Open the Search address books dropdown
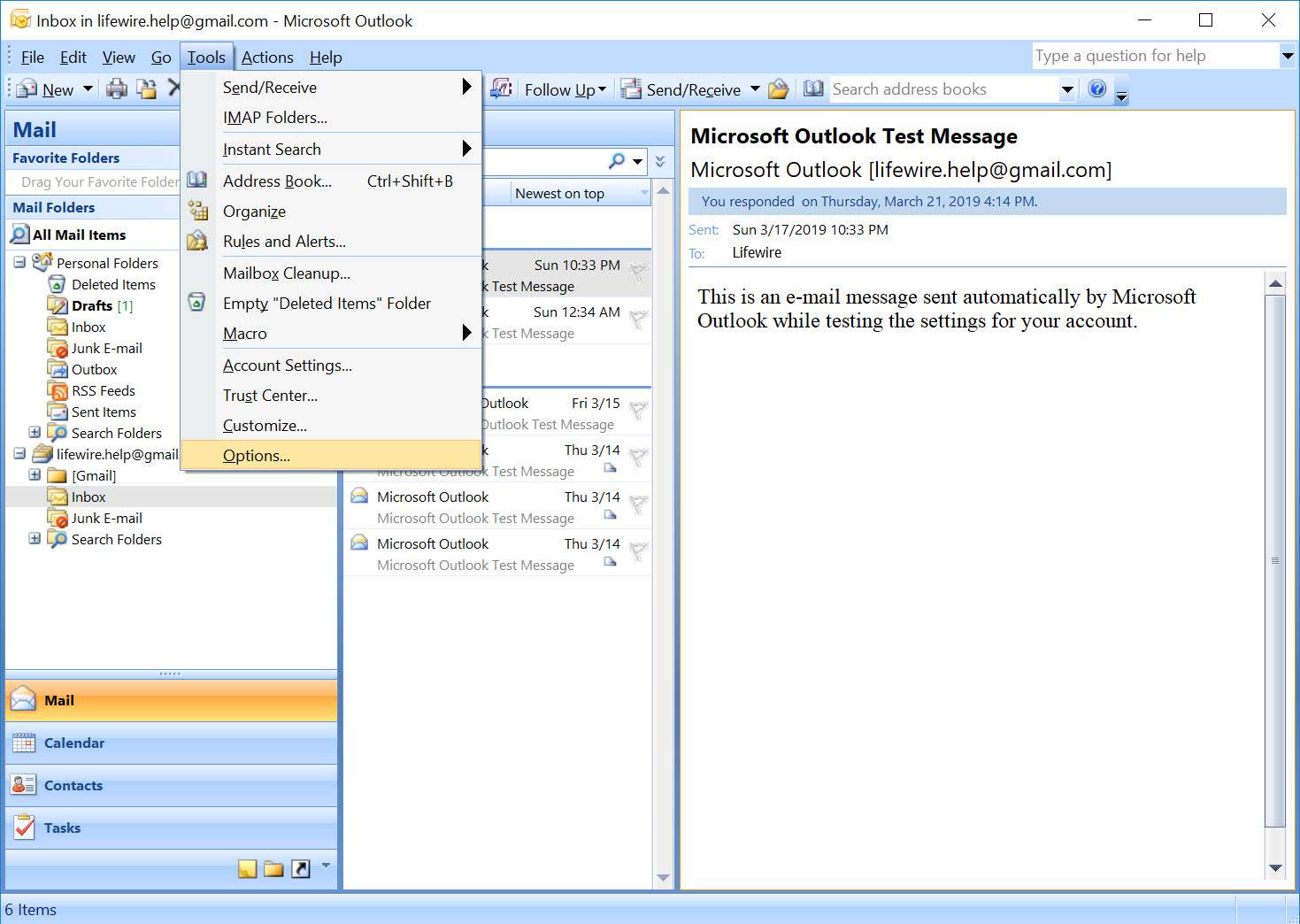1300x924 pixels. coord(1067,89)
